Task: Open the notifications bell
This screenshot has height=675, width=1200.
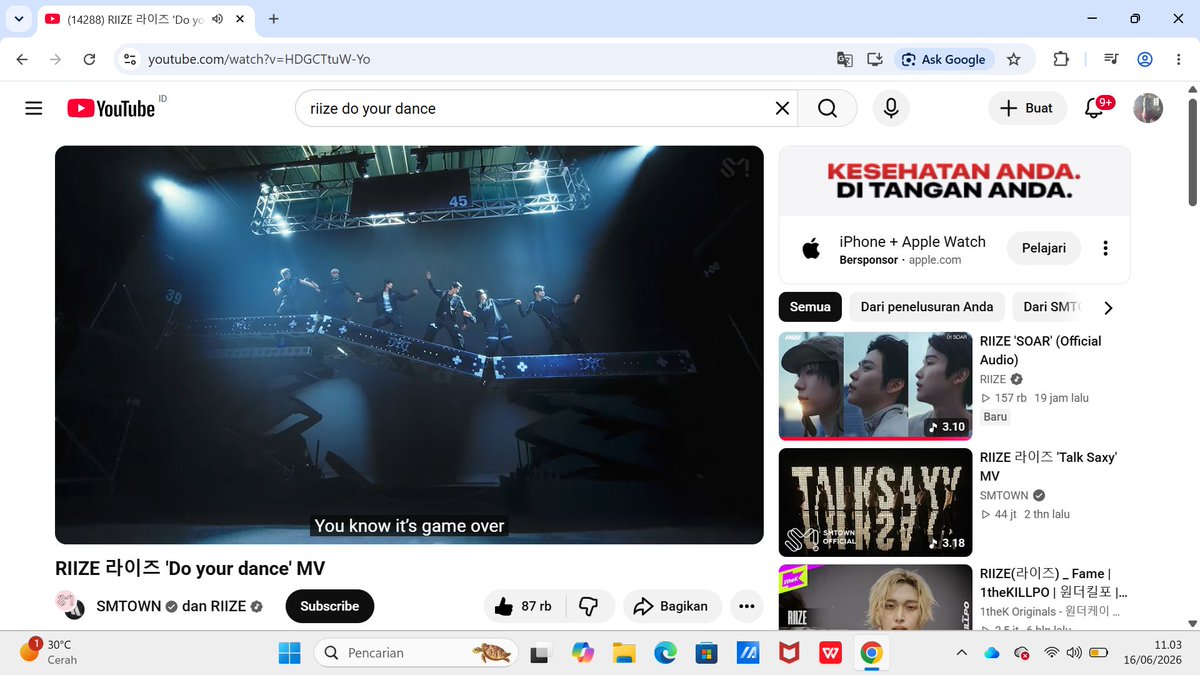Action: pos(1095,108)
